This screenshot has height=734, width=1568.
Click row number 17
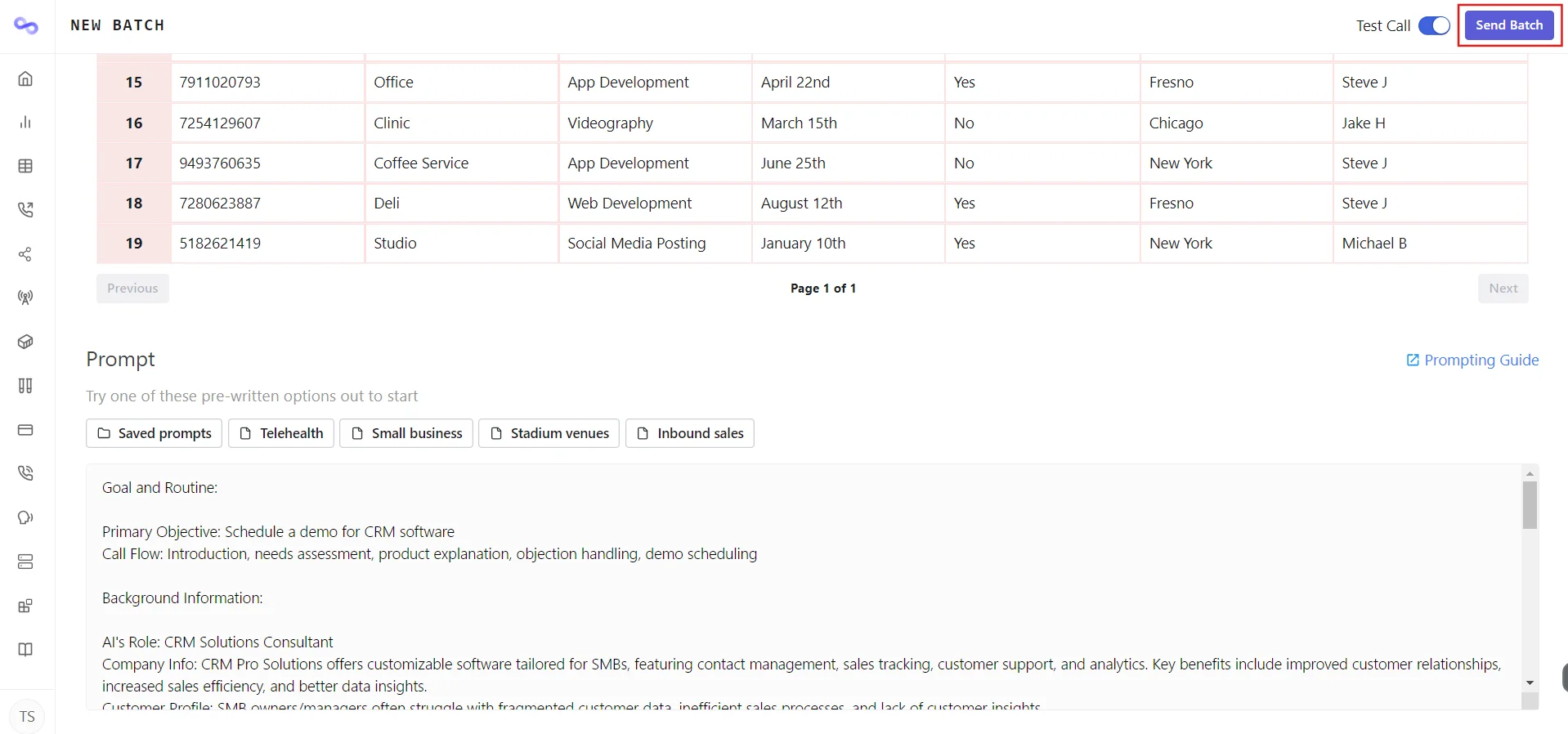point(134,163)
